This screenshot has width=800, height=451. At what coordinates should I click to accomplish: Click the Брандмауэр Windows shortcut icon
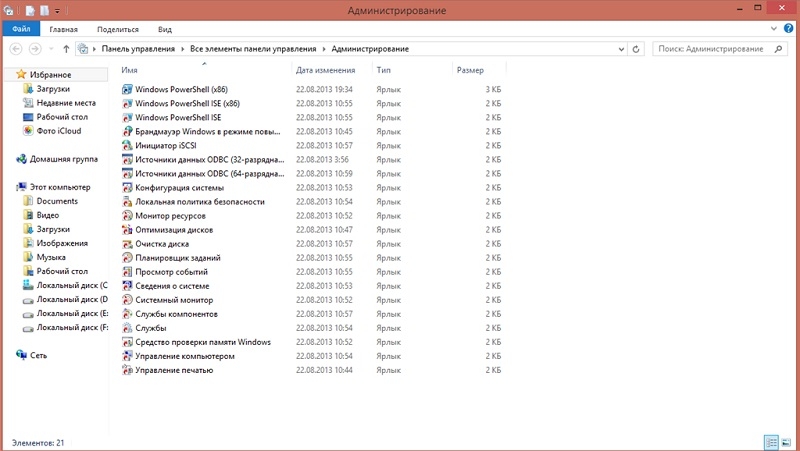click(x=127, y=132)
